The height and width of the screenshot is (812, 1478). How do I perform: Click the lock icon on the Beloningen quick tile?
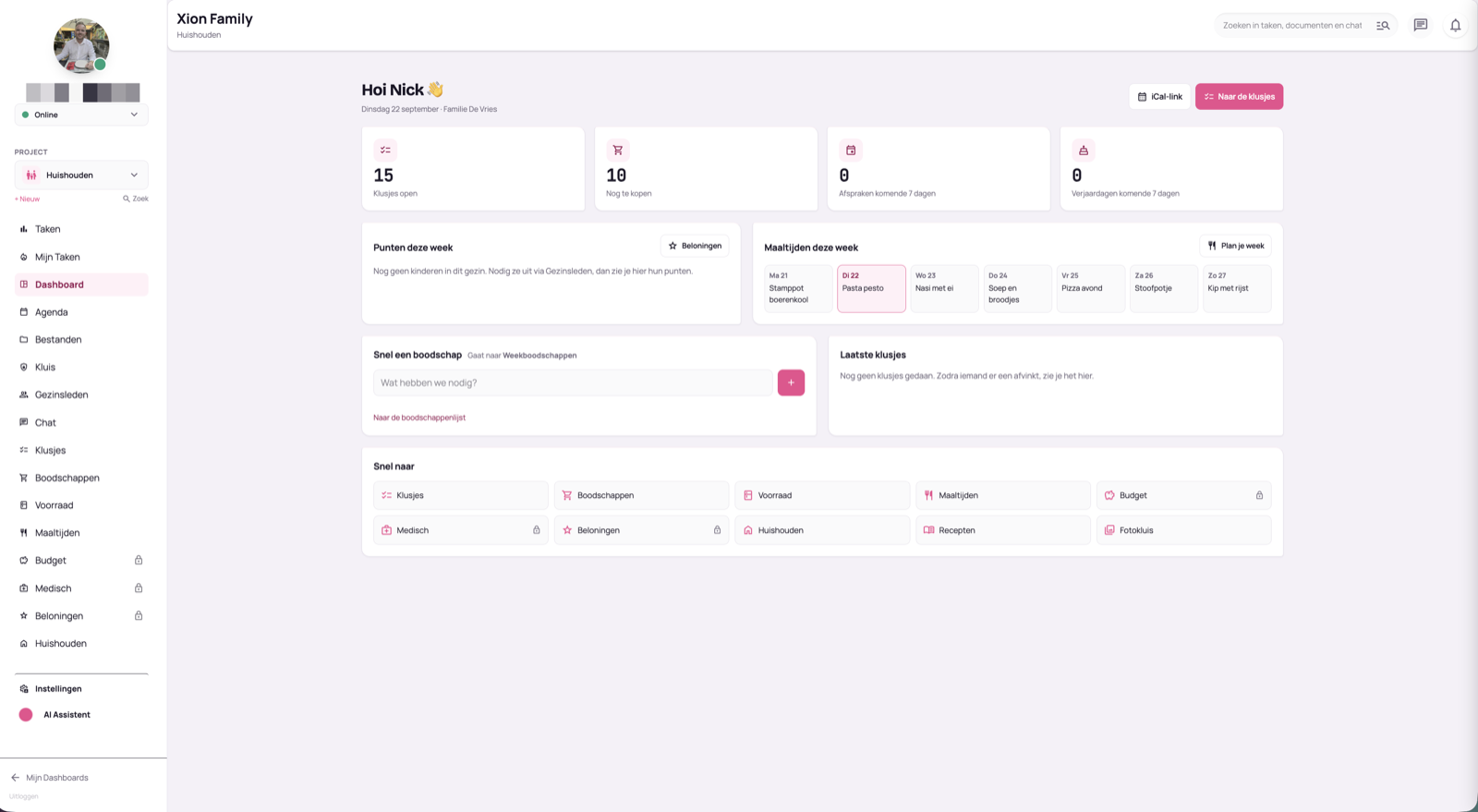click(x=717, y=530)
